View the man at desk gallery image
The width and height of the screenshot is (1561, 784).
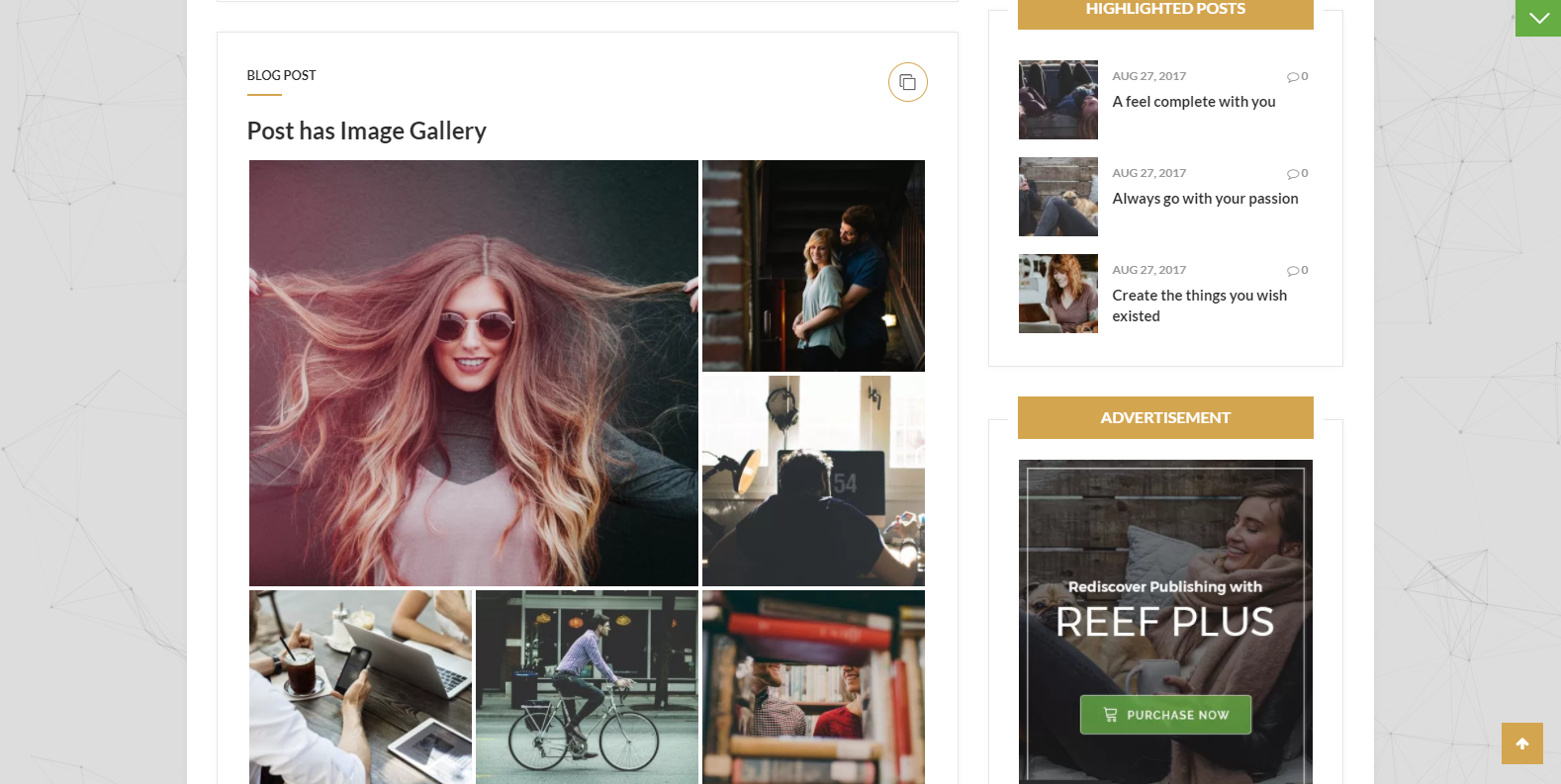(x=813, y=480)
